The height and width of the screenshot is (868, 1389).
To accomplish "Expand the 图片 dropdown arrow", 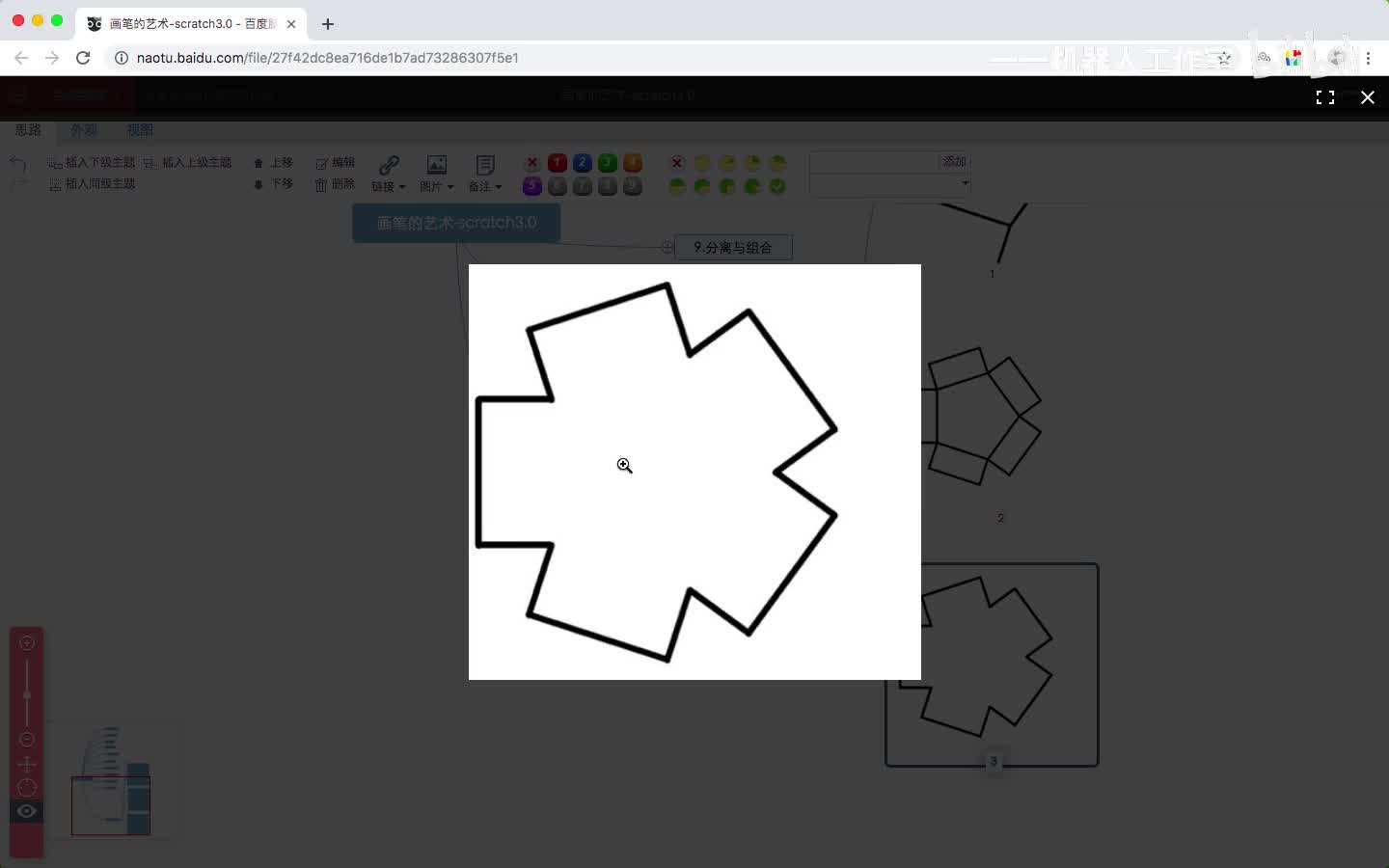I will coord(449,187).
